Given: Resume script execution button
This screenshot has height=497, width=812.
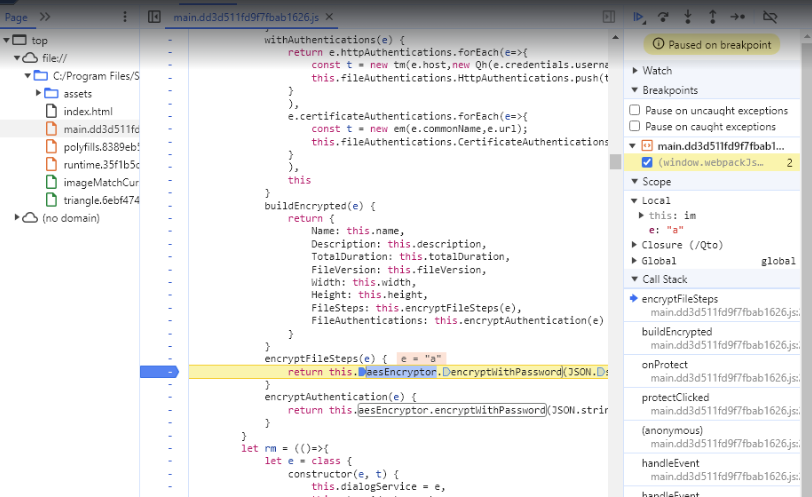Looking at the screenshot, I should (639, 17).
